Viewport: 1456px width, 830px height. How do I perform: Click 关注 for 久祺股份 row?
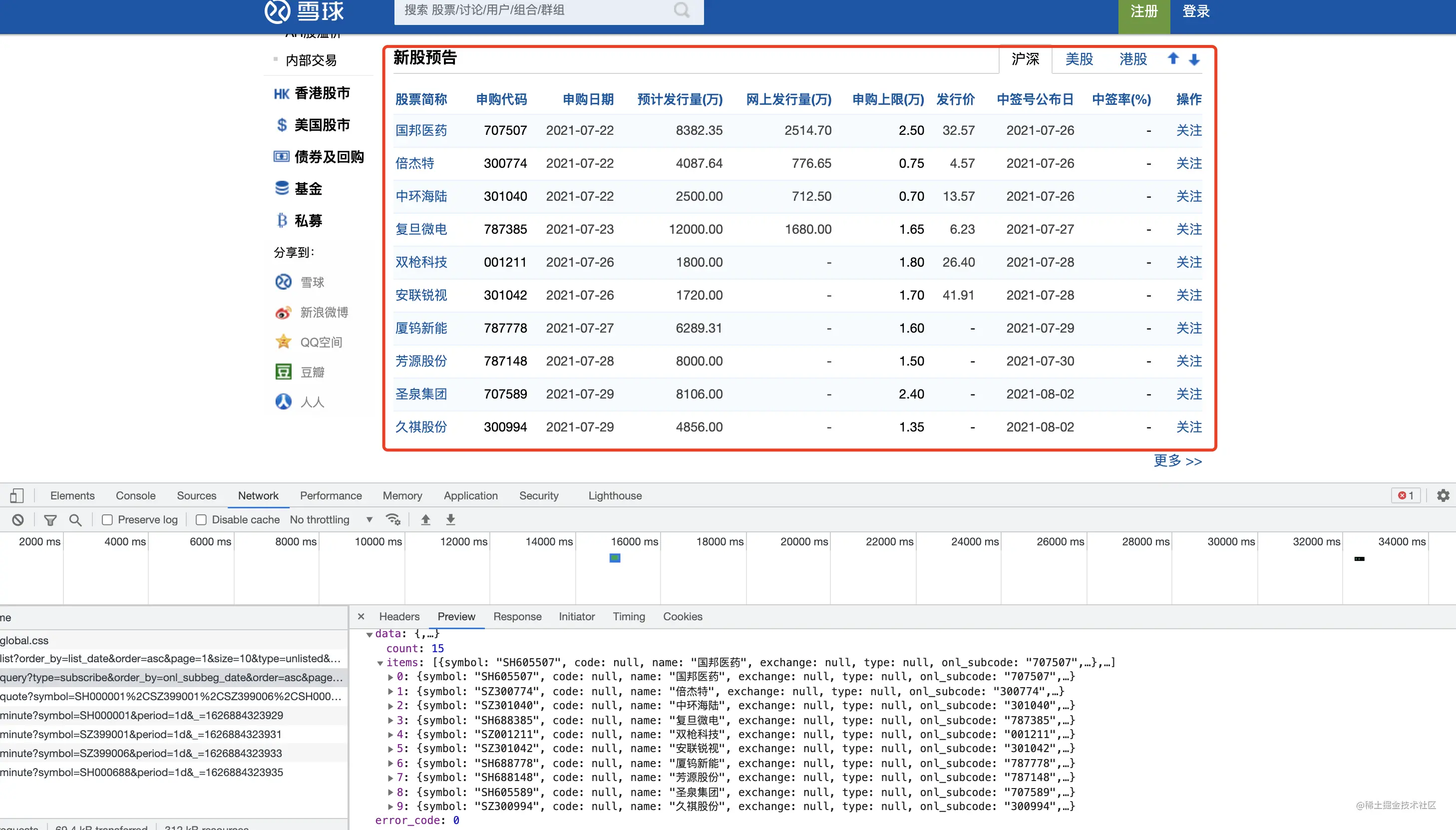coord(1189,427)
